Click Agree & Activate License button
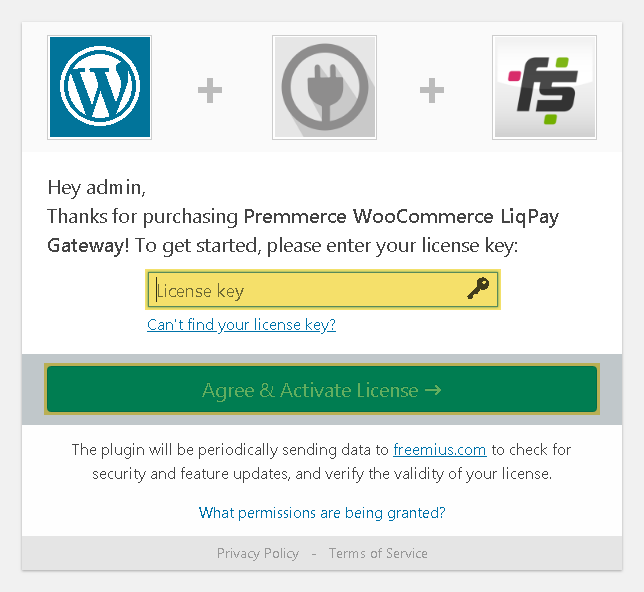644x592 pixels. click(322, 389)
